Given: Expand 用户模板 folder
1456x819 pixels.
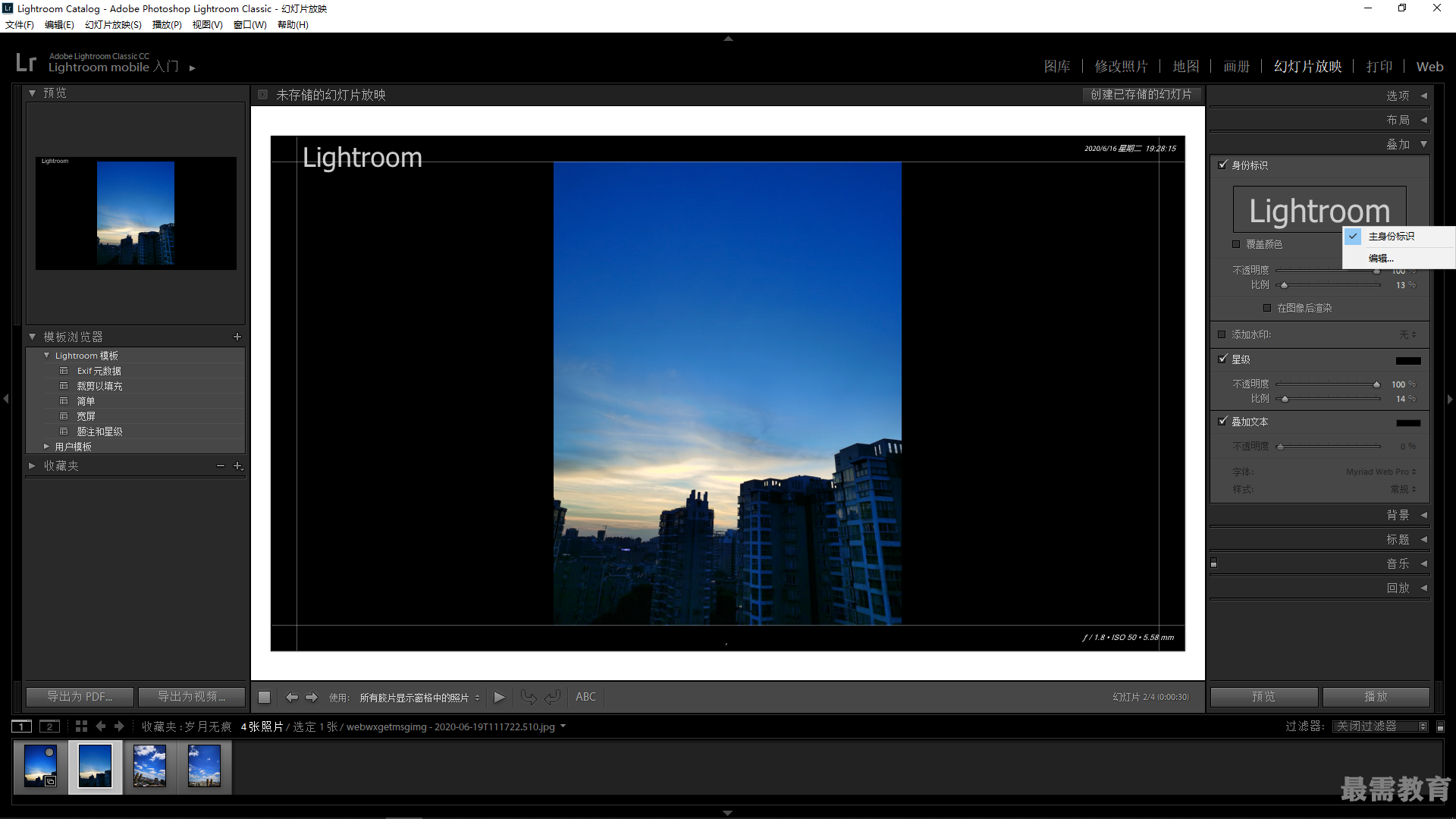Looking at the screenshot, I should [x=46, y=447].
